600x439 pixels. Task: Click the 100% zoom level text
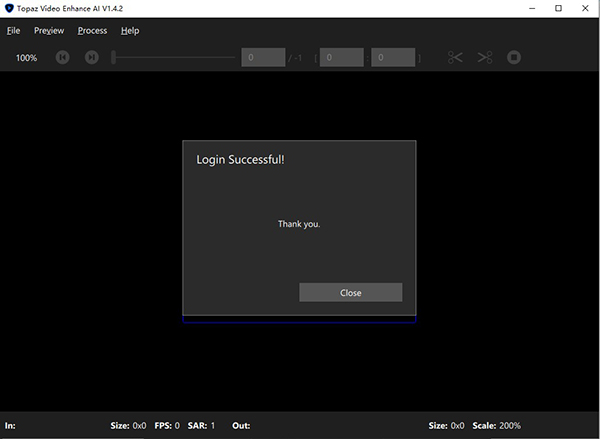tap(26, 58)
